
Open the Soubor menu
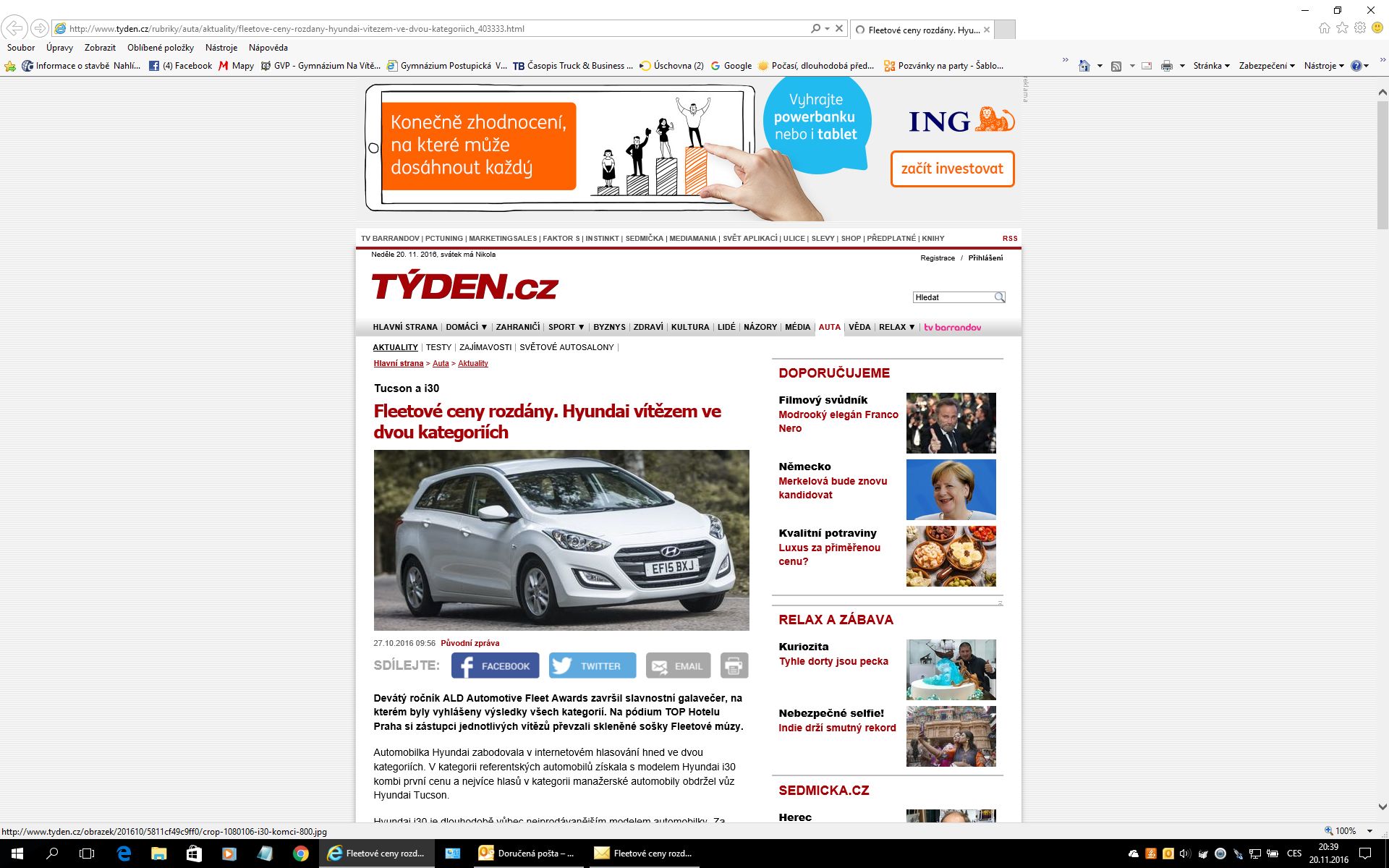[21, 48]
